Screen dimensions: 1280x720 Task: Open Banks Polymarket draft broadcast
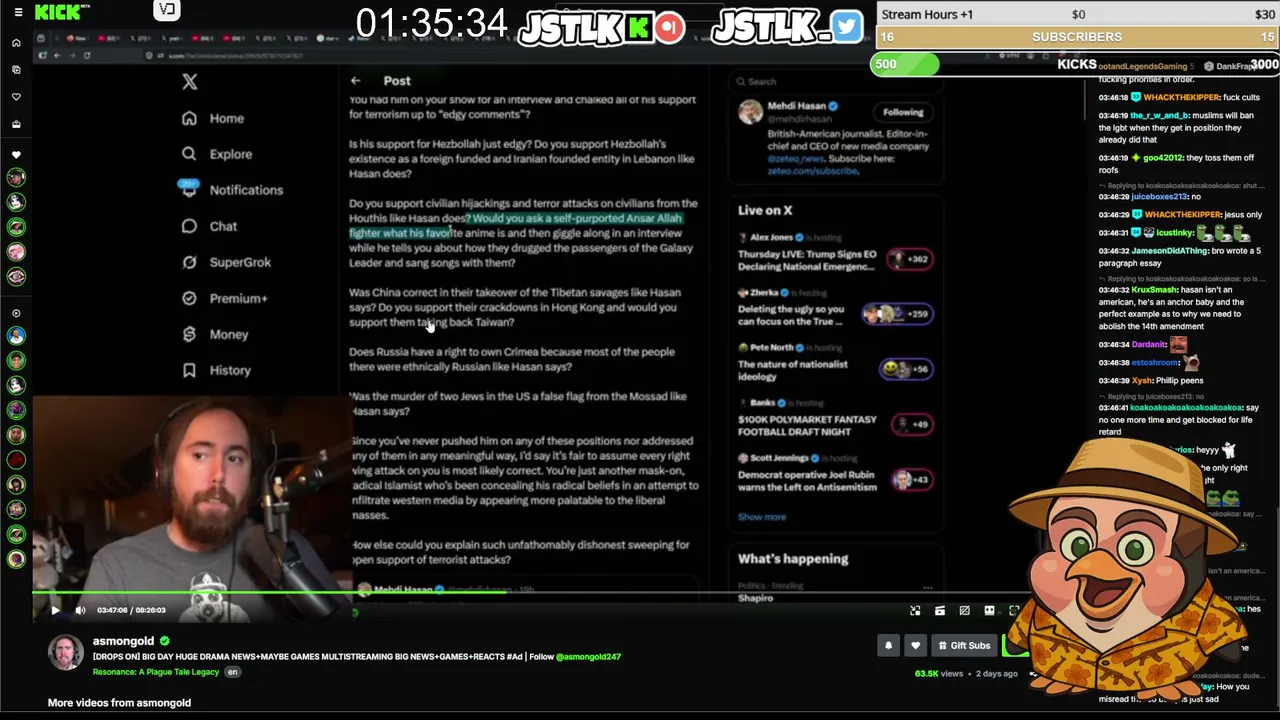coord(835,418)
